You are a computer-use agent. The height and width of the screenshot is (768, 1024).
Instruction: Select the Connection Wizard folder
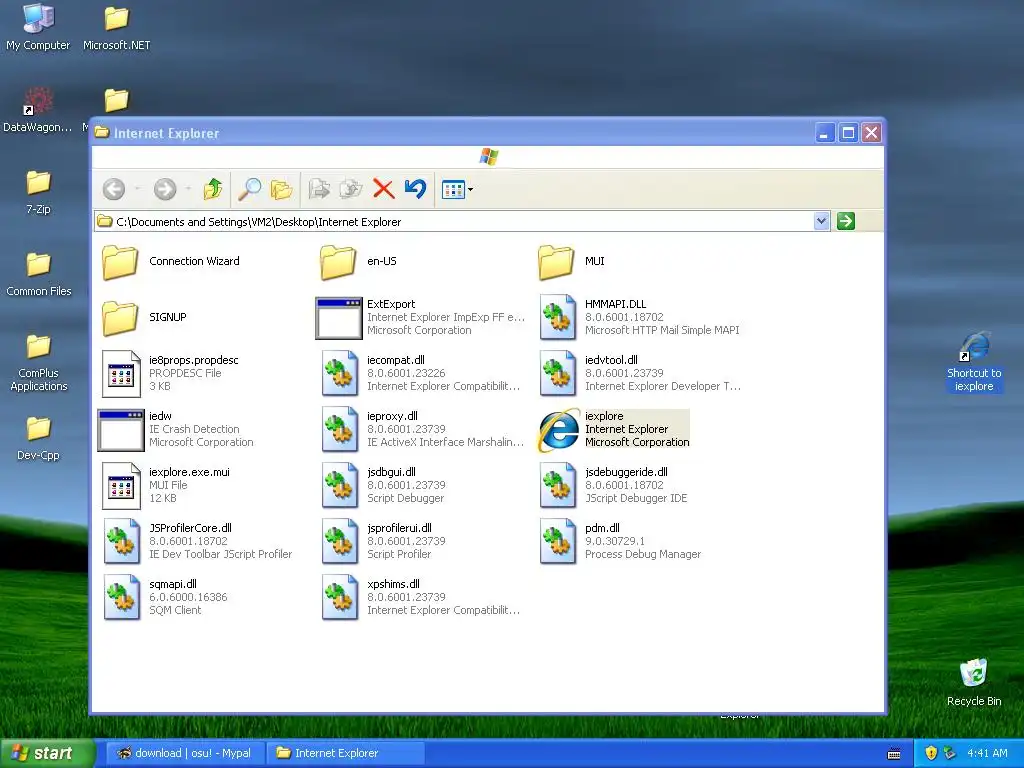coord(171,261)
